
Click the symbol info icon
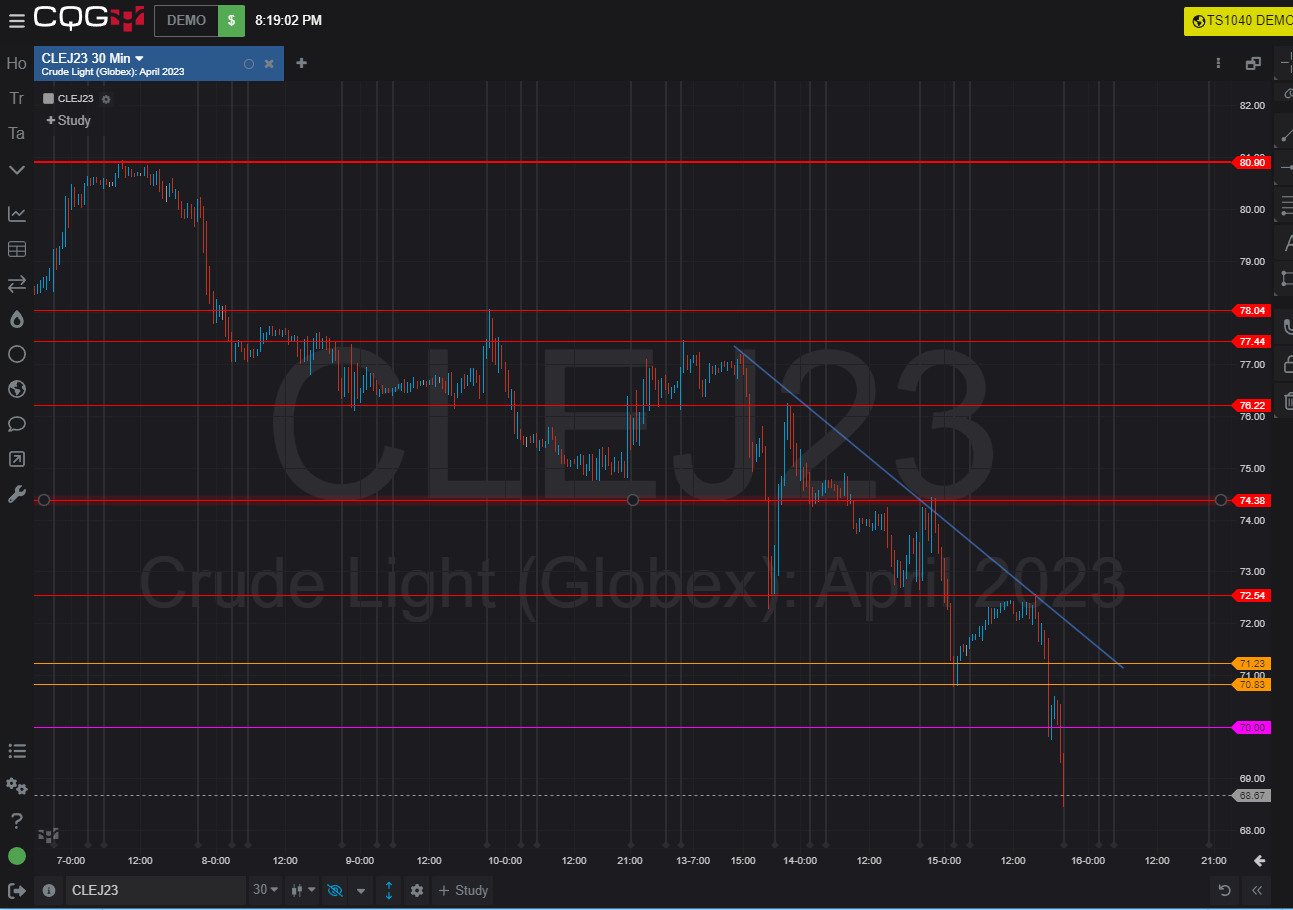tap(49, 890)
